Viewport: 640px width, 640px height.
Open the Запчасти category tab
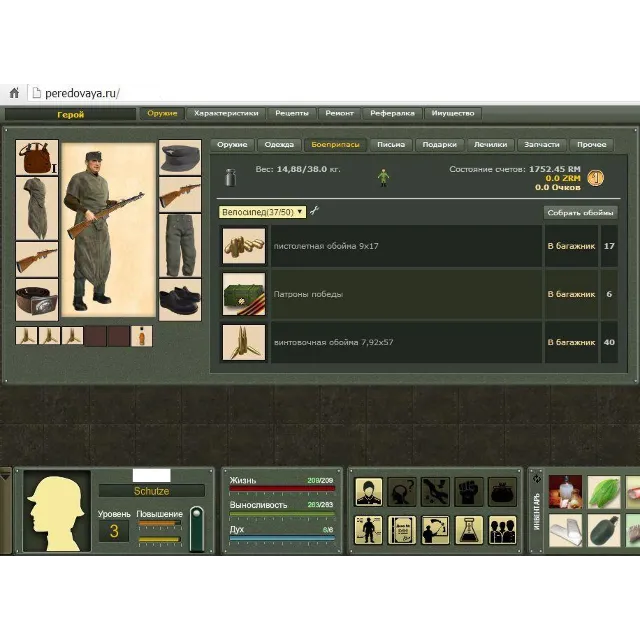542,144
